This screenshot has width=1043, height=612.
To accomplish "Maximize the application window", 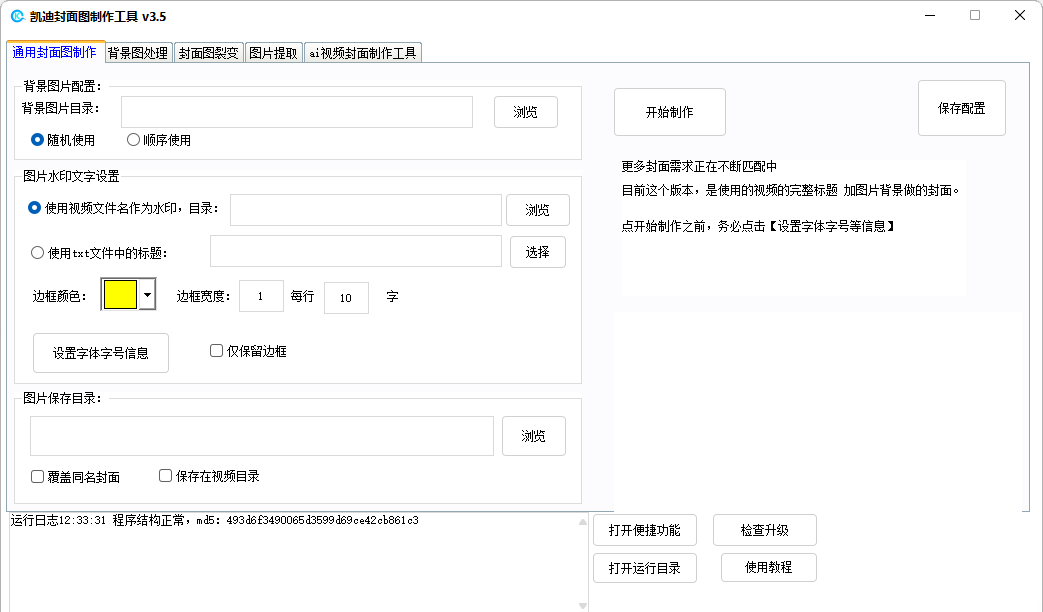I will tap(975, 15).
